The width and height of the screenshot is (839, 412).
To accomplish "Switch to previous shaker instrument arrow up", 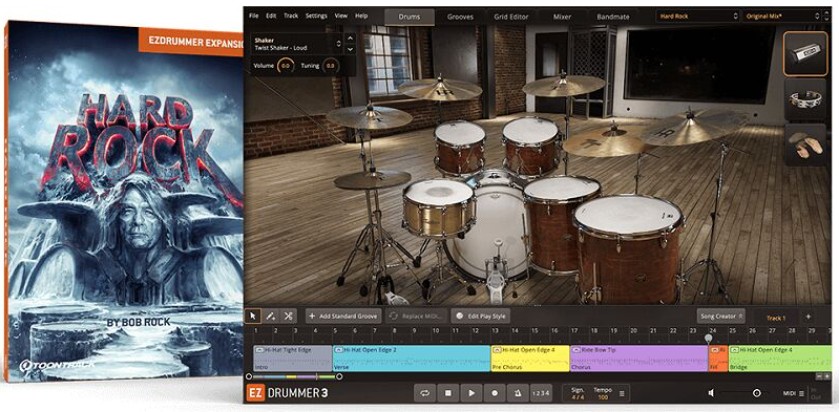I will click(x=350, y=37).
